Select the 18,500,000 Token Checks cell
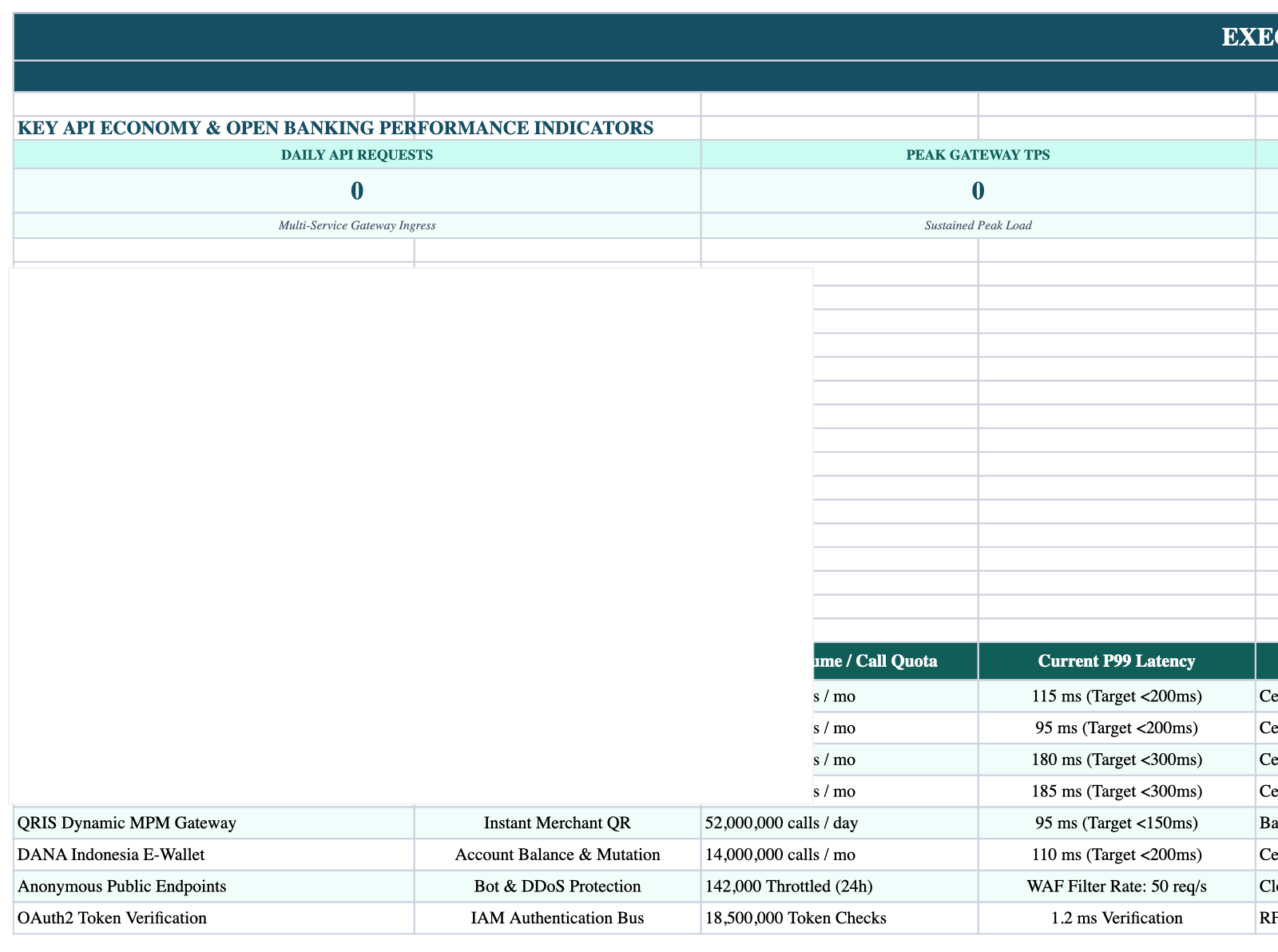1278x952 pixels. 839,918
